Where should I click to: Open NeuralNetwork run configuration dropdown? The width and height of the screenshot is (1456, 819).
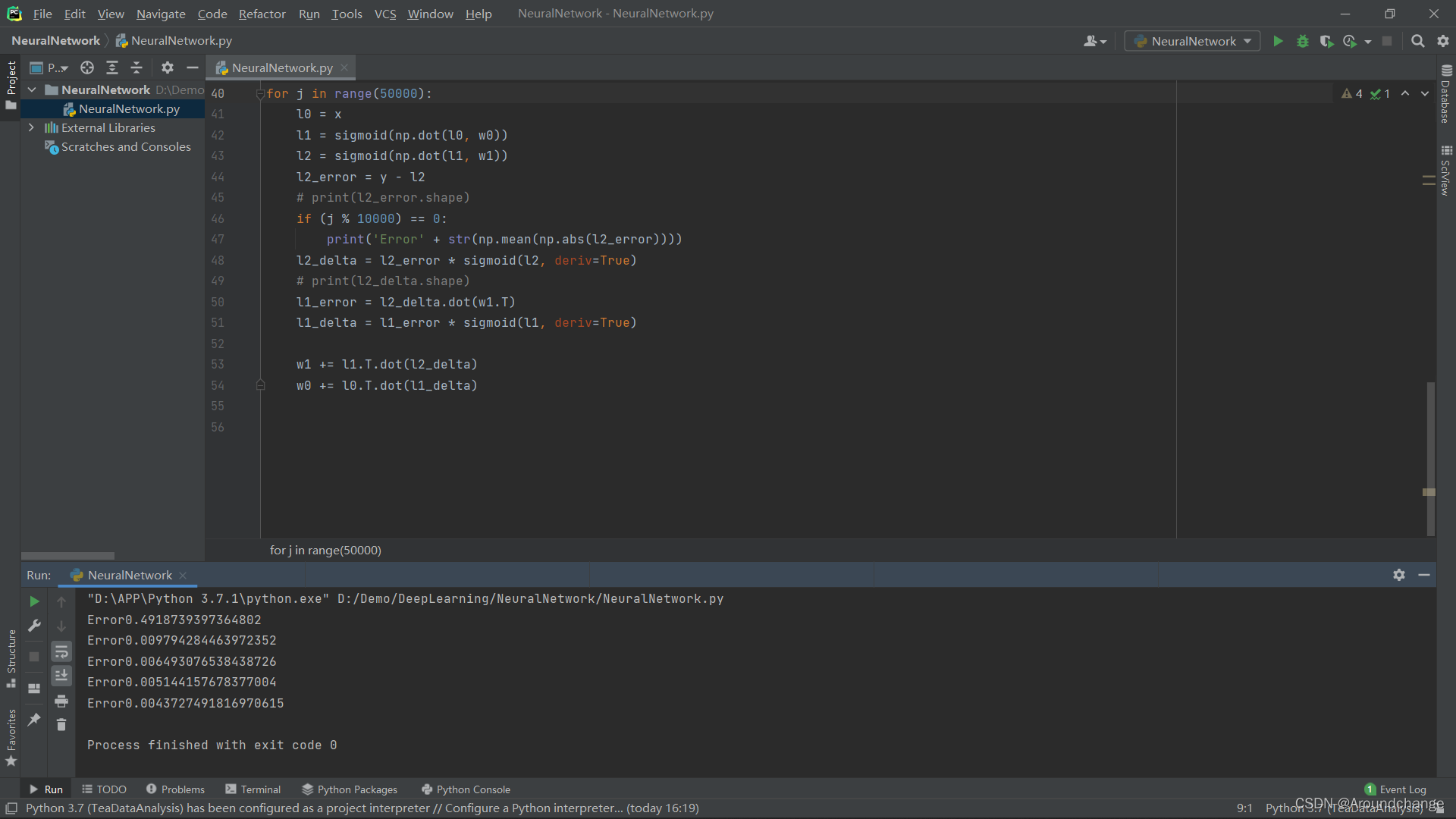(x=1192, y=42)
